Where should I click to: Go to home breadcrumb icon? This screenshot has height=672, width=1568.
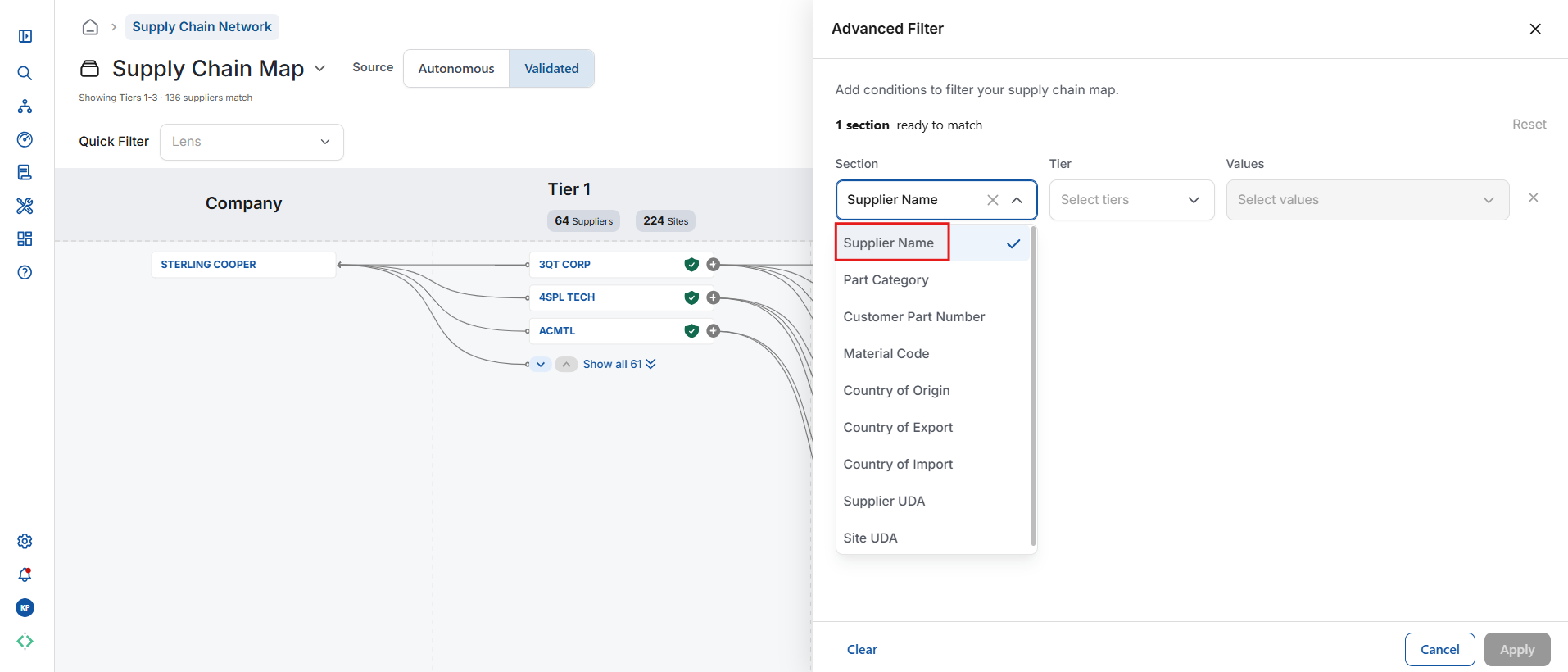[x=90, y=27]
